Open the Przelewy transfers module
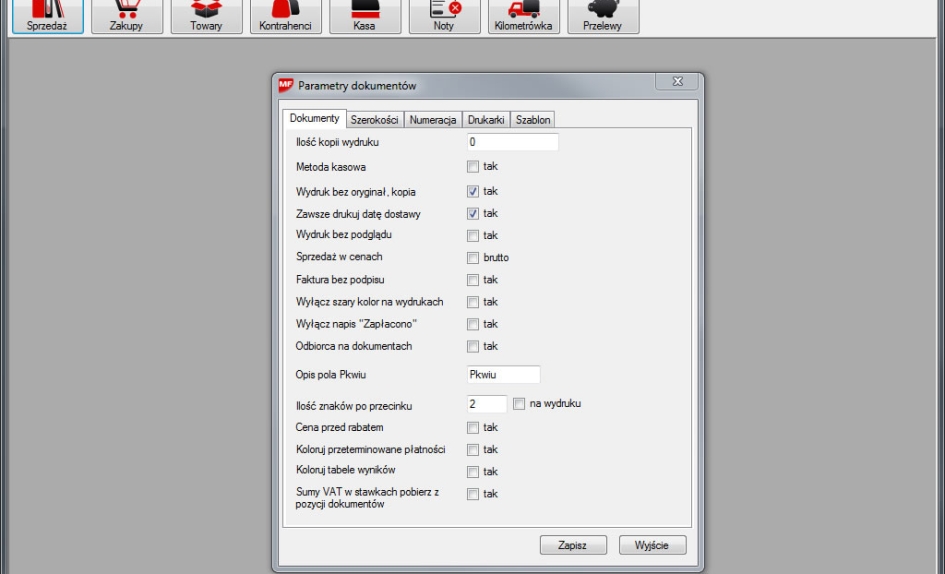The width and height of the screenshot is (945, 574). [x=602, y=16]
